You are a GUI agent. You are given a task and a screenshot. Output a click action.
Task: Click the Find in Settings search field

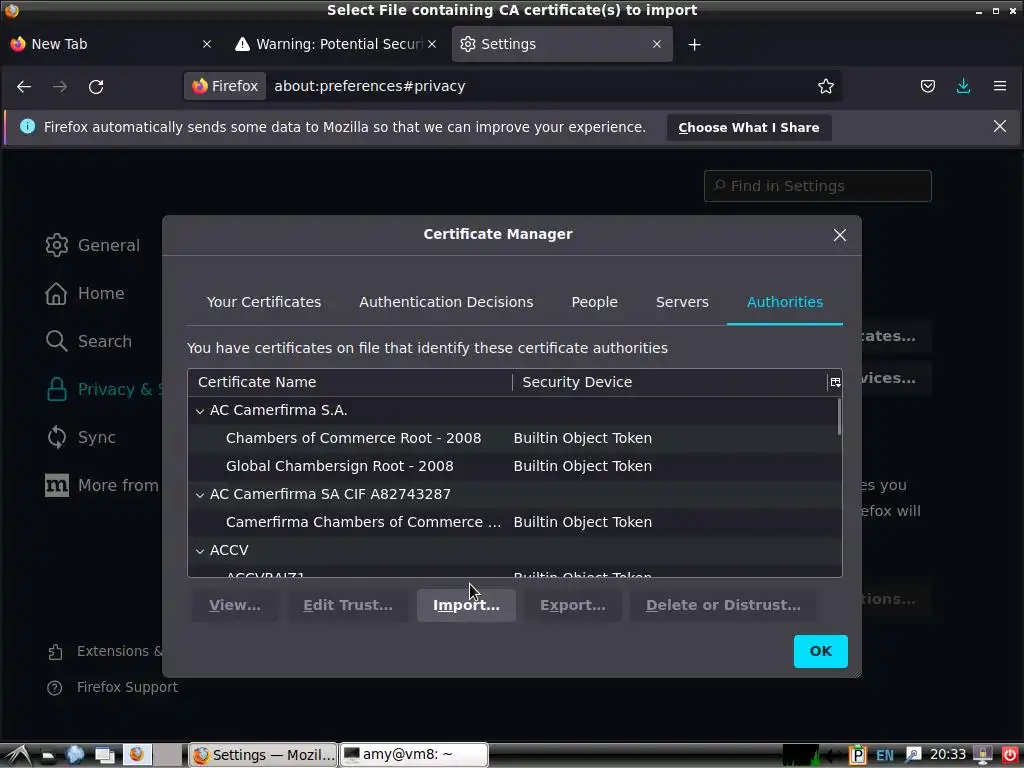click(818, 186)
